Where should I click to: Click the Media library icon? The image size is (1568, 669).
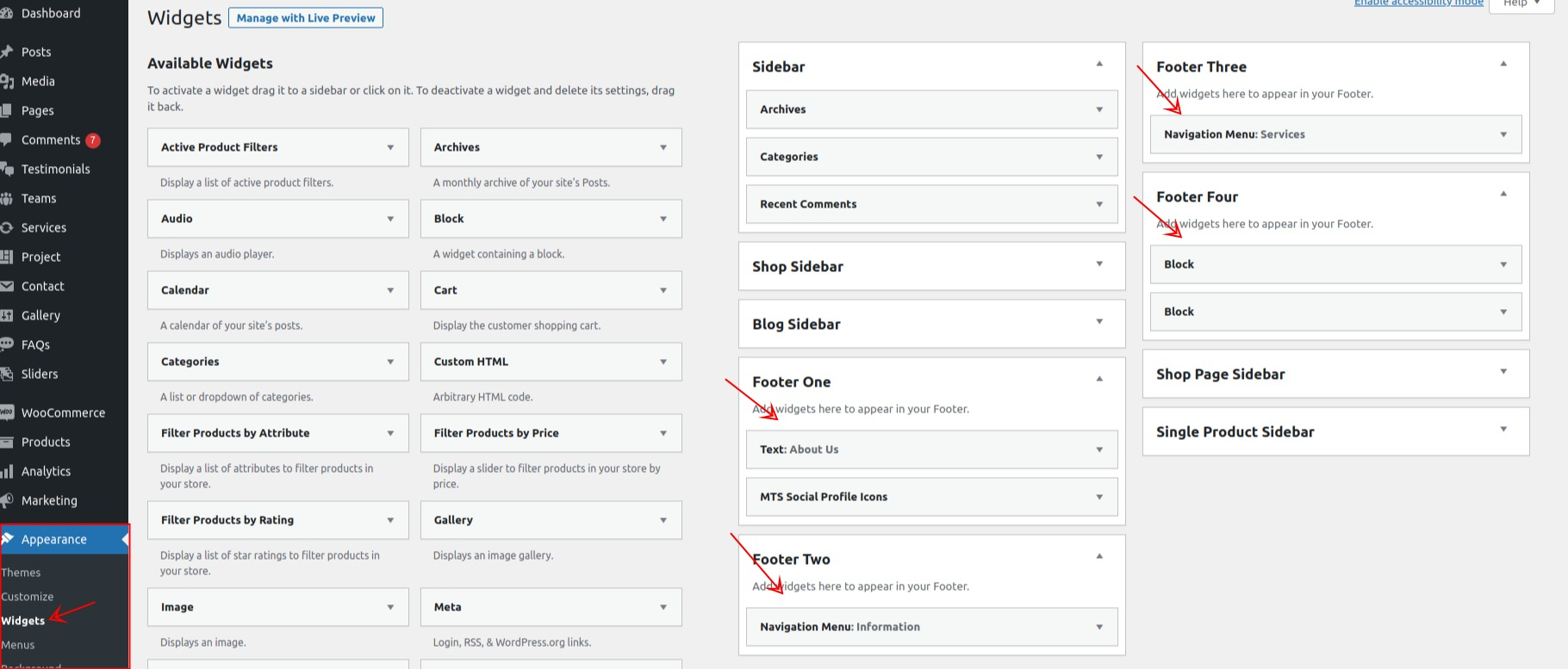[x=7, y=81]
